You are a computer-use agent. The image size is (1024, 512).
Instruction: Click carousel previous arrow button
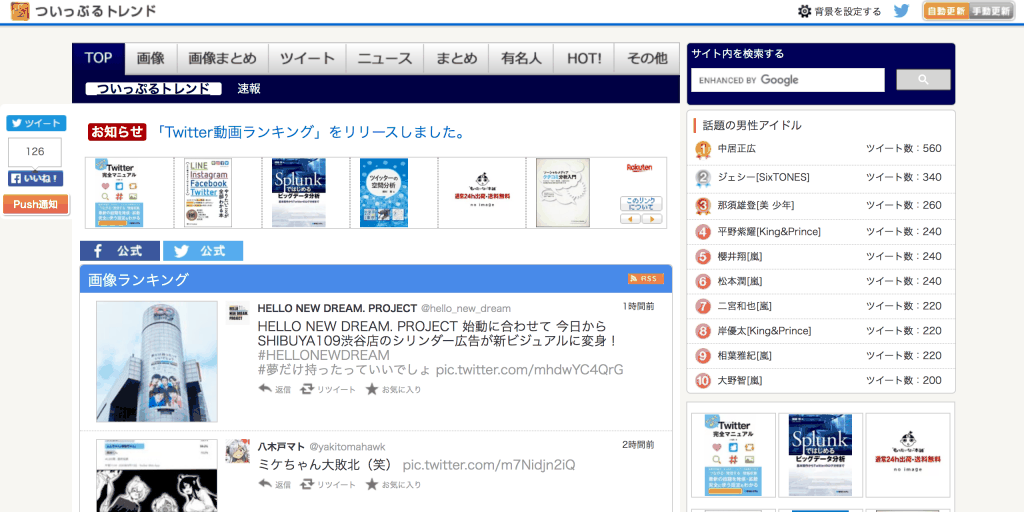630,219
